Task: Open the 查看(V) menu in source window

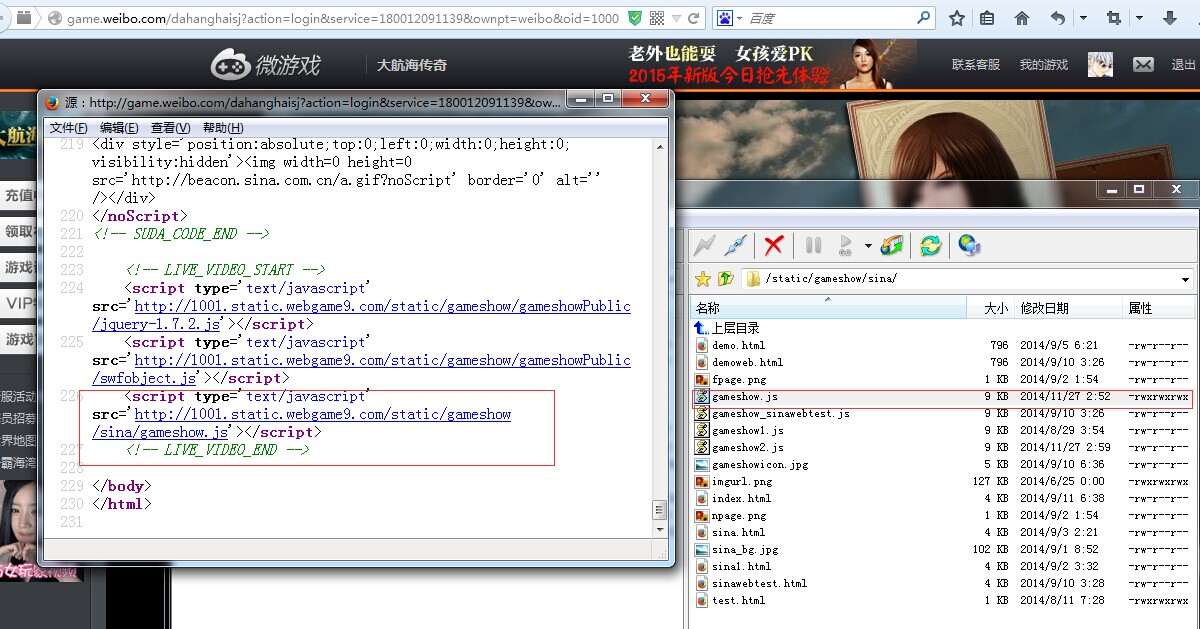Action: click(170, 128)
